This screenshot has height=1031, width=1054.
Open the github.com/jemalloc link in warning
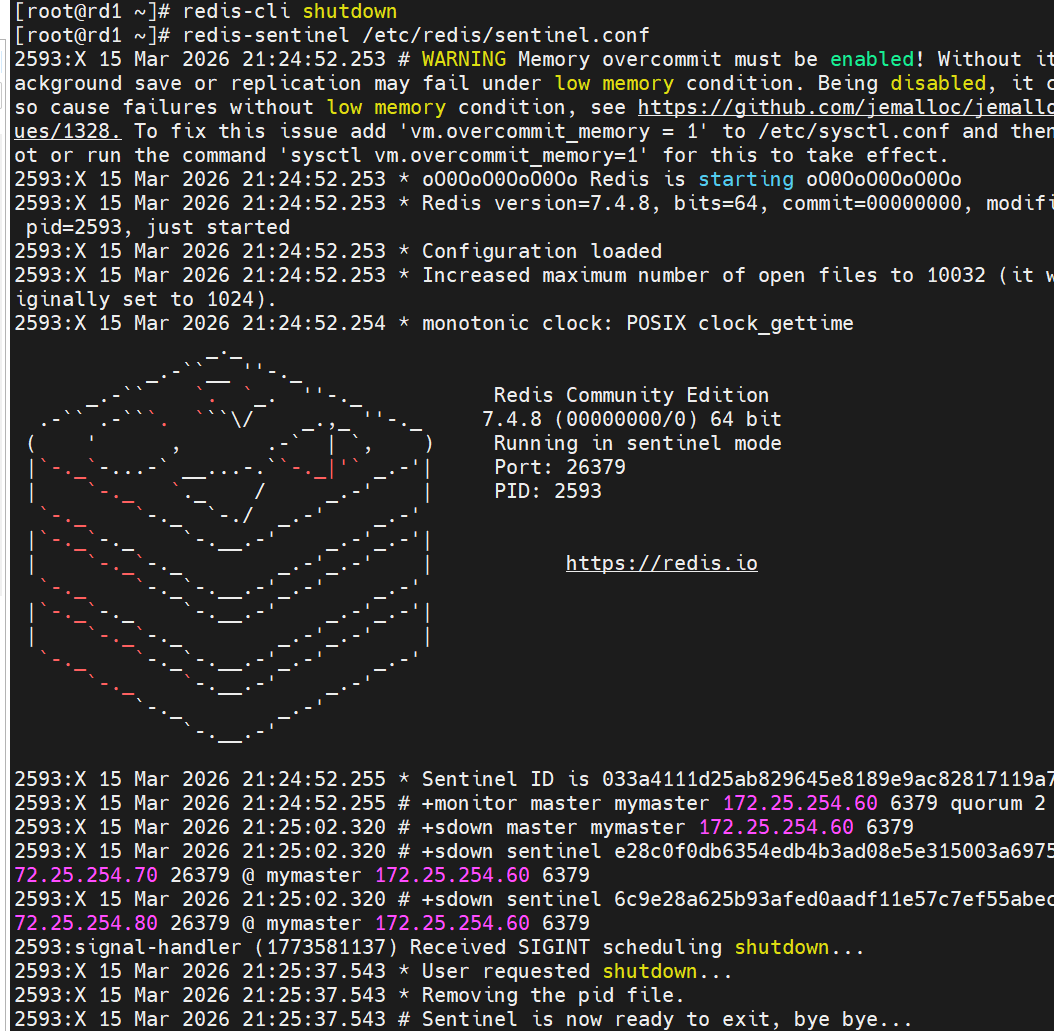coord(846,108)
